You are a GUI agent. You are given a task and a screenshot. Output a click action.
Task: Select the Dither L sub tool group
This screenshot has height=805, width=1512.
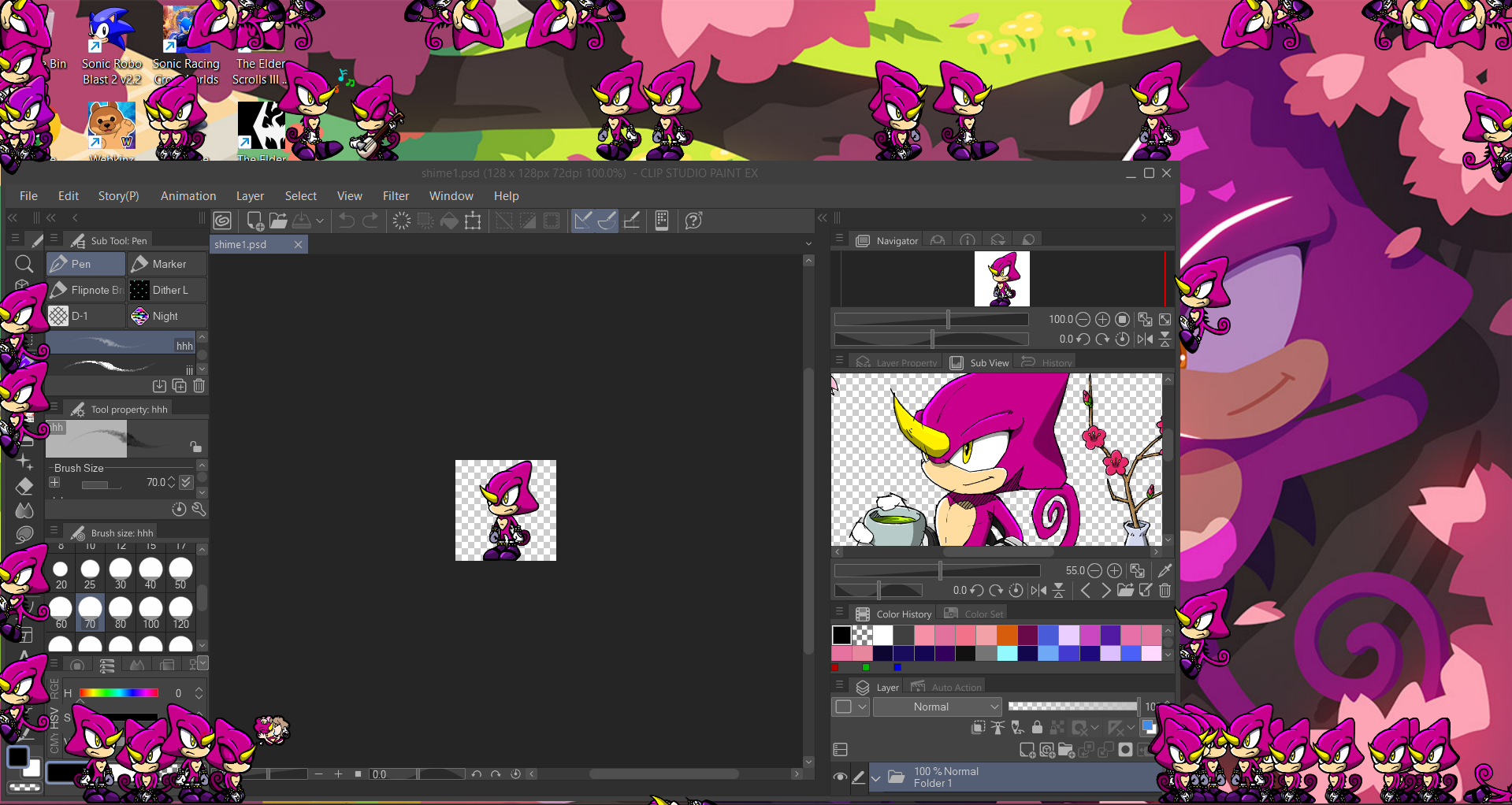(x=168, y=290)
